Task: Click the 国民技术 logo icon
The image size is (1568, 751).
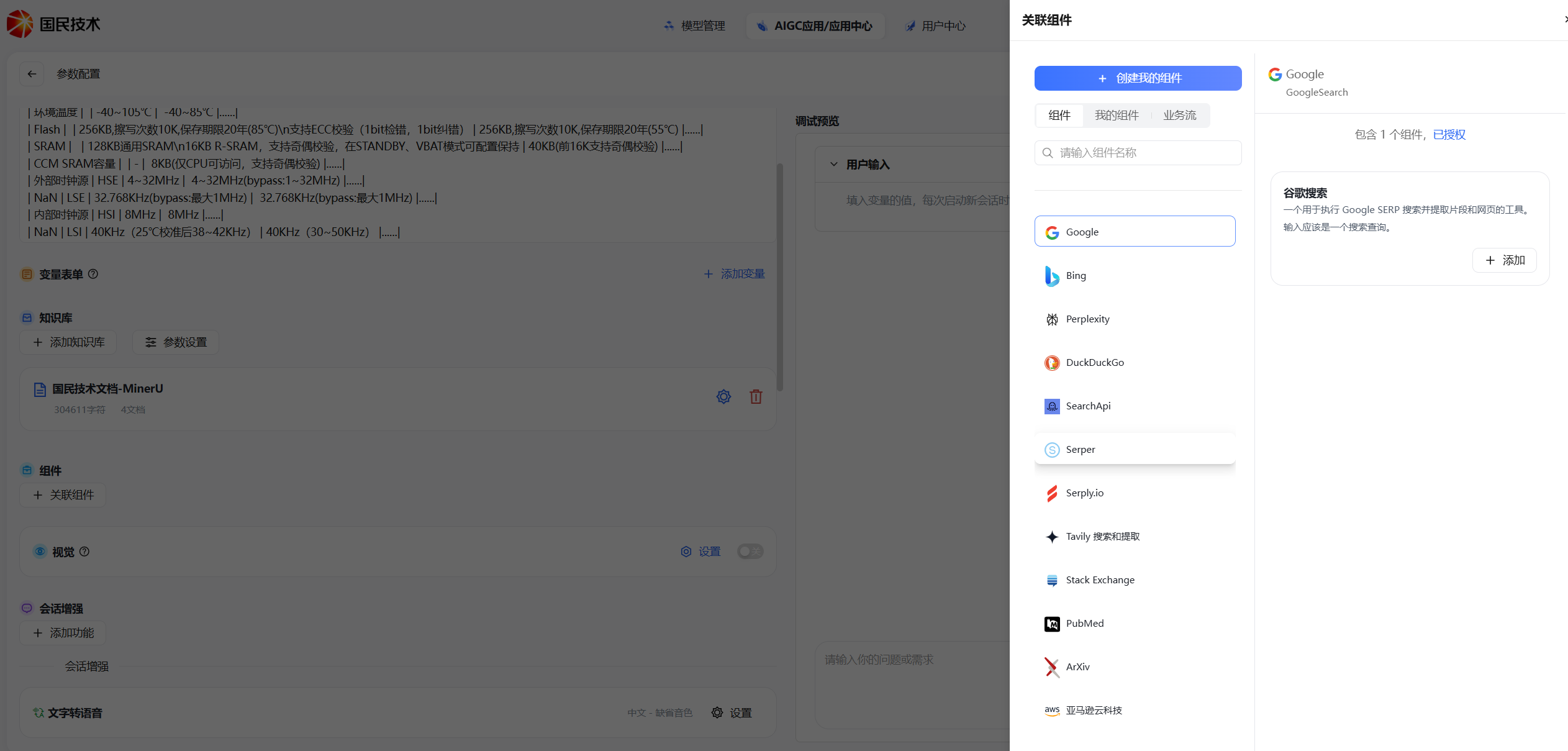Action: click(19, 24)
